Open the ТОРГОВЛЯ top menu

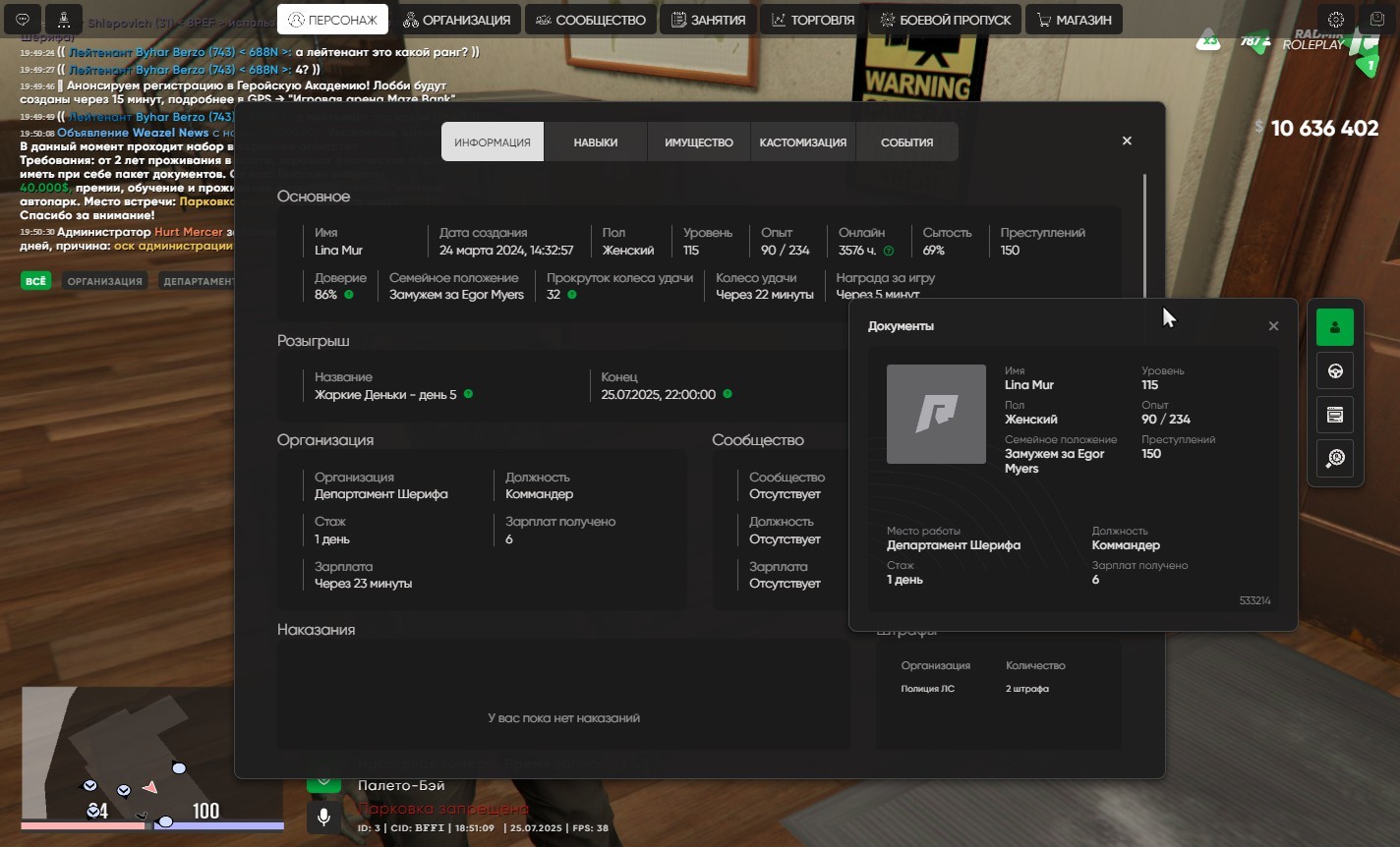pos(812,20)
